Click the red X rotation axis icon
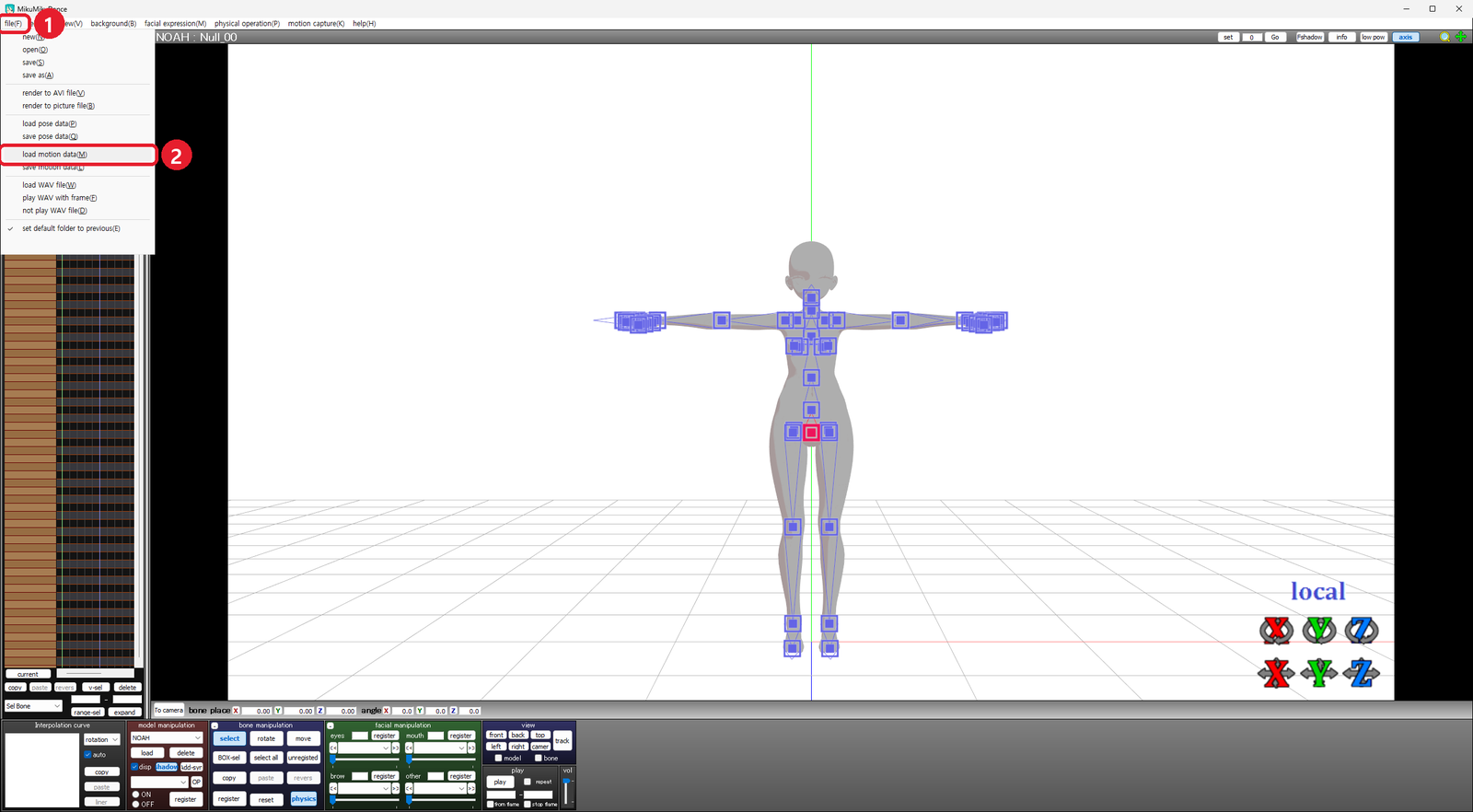 click(1276, 631)
